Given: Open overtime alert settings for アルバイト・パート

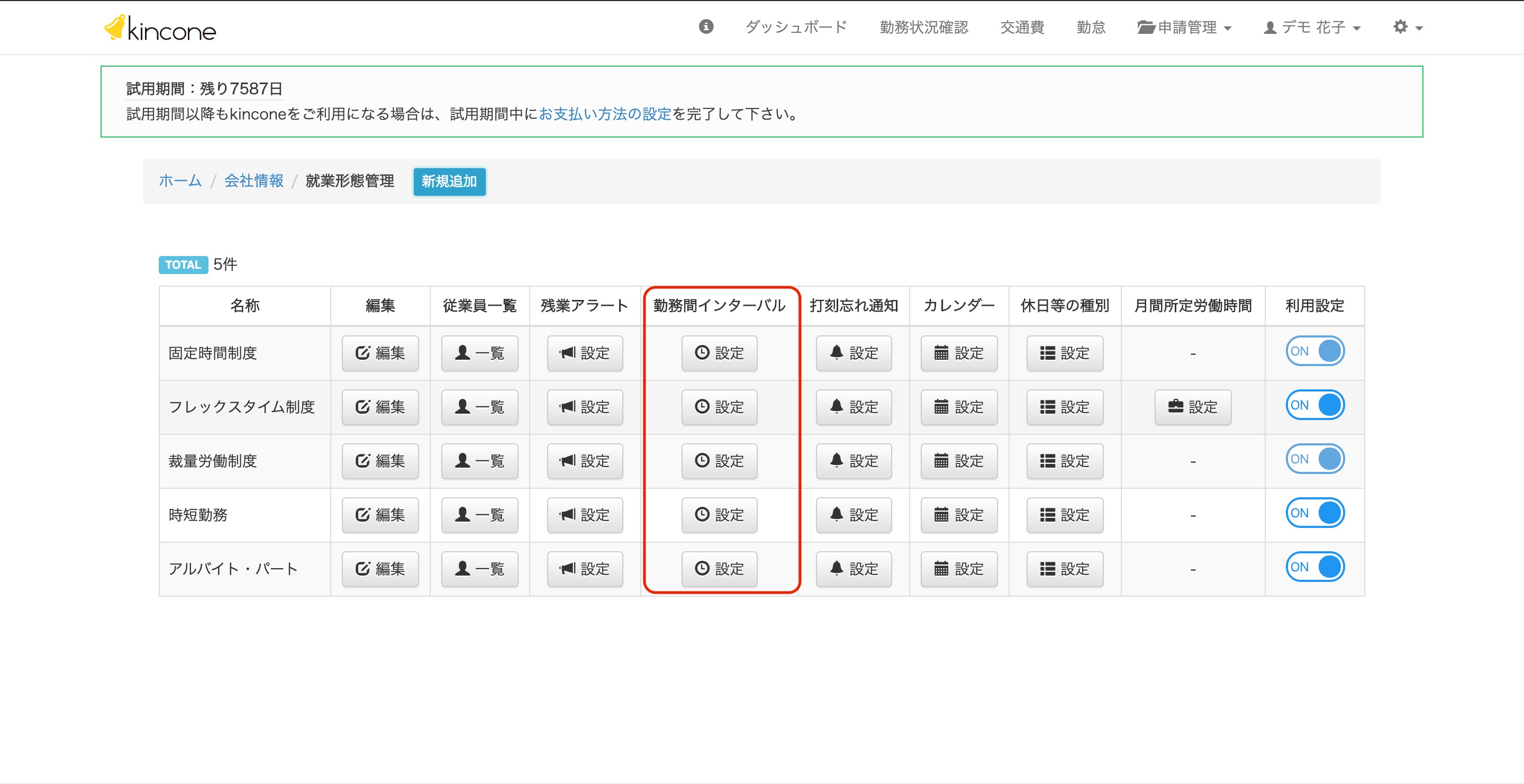Looking at the screenshot, I should [x=585, y=569].
